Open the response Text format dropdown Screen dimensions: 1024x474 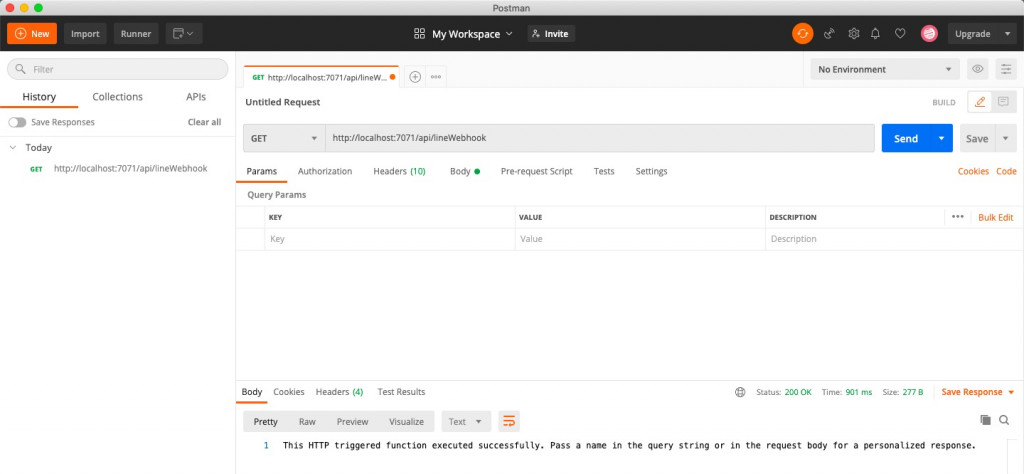coord(466,421)
